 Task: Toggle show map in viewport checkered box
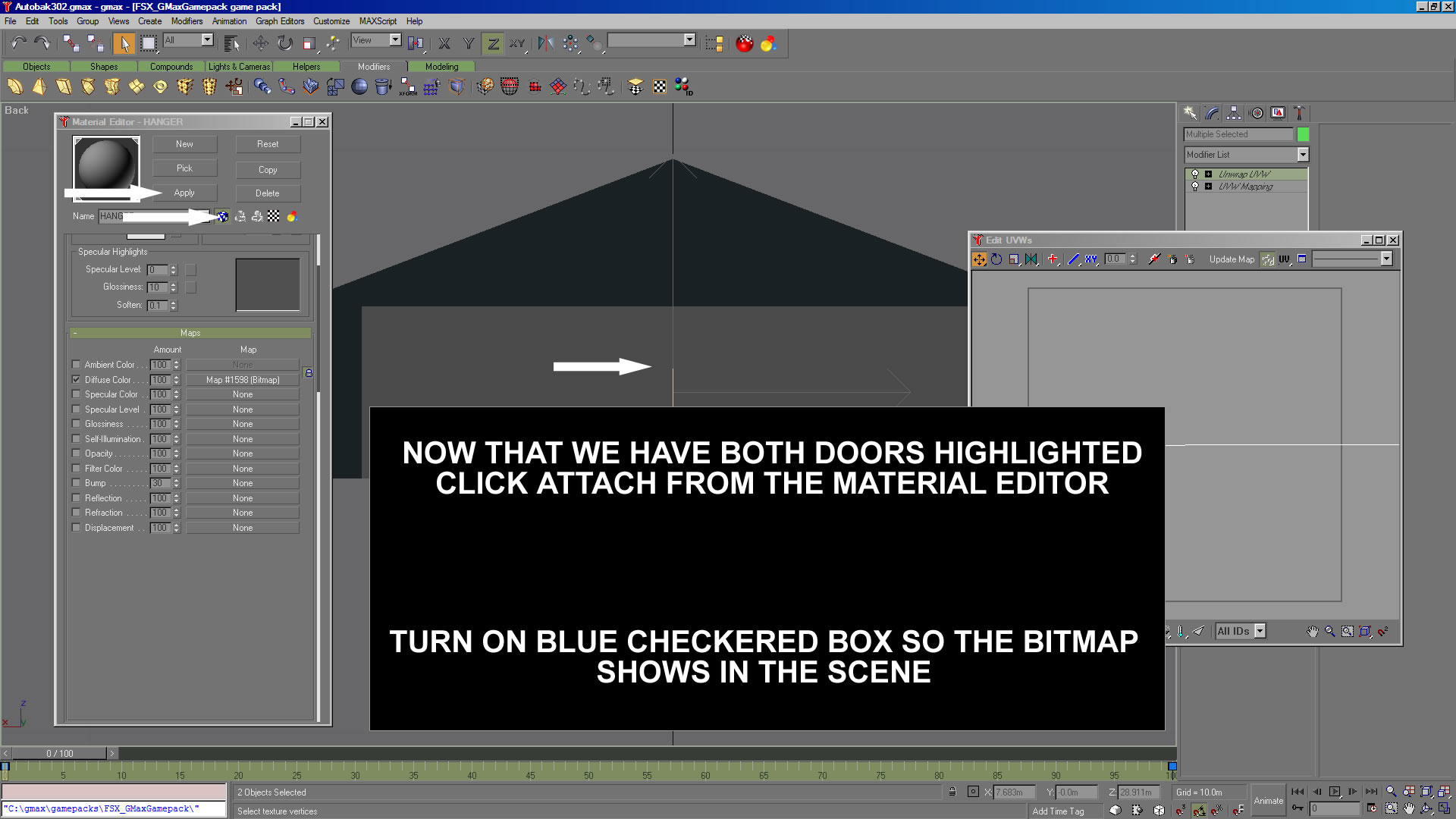pyautogui.click(x=222, y=217)
